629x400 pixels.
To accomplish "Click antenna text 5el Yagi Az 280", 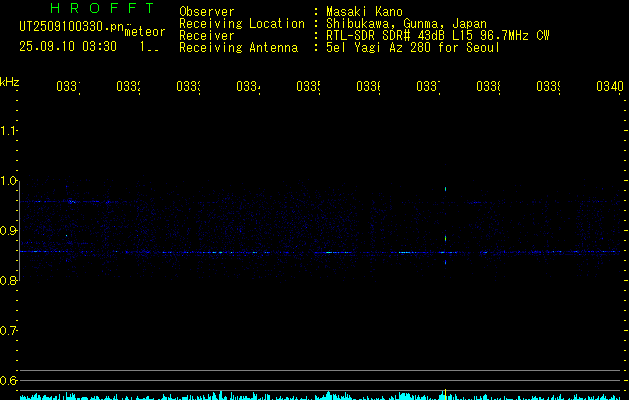I will (380, 48).
